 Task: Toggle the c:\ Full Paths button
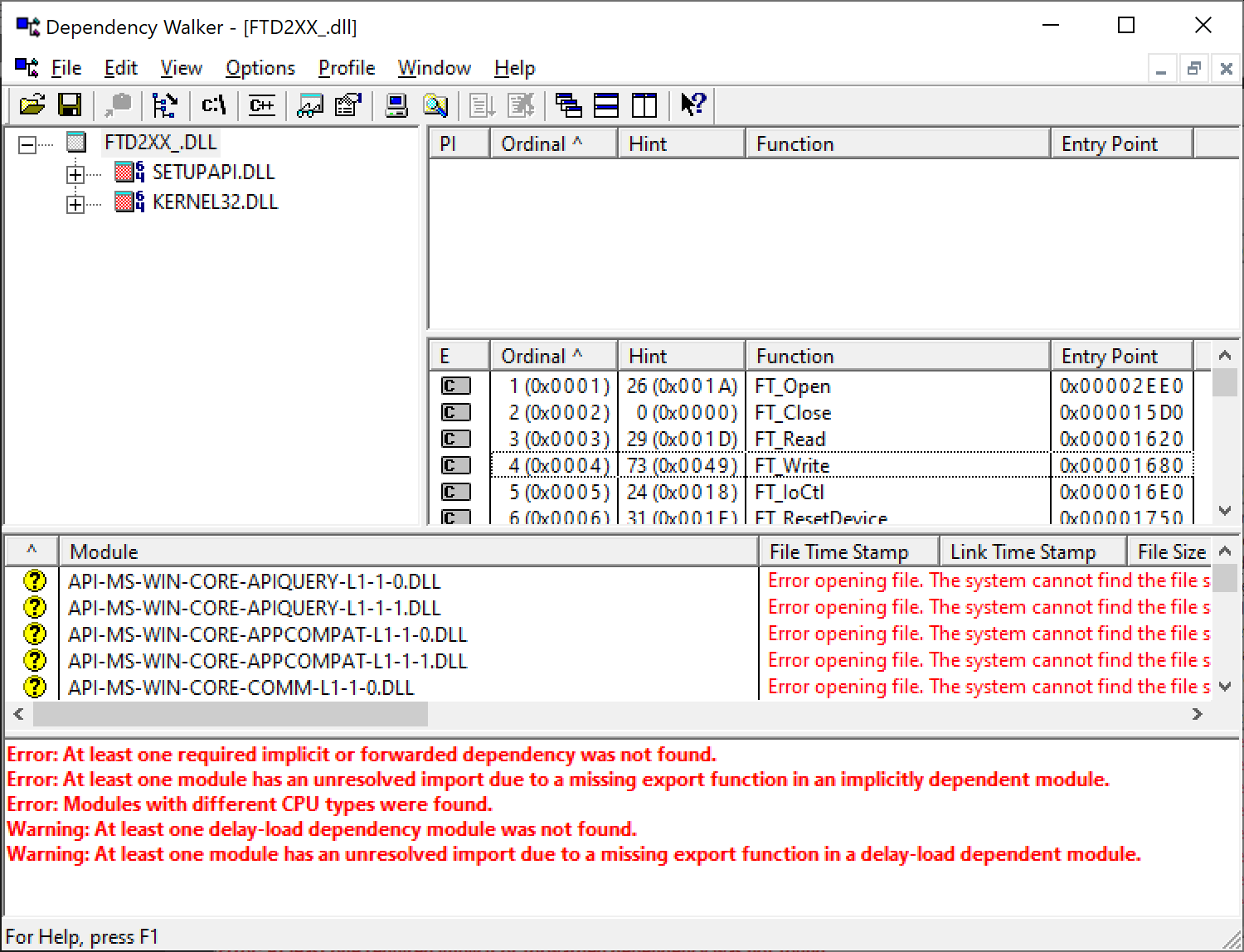(213, 105)
